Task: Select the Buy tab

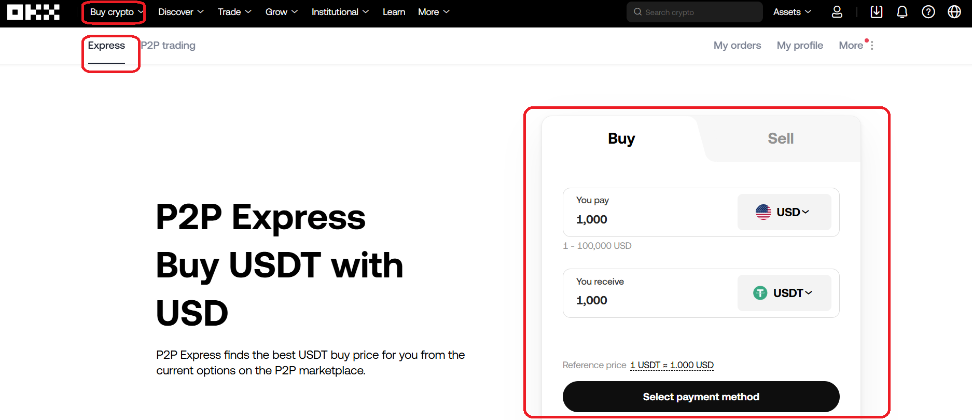Action: click(x=621, y=139)
